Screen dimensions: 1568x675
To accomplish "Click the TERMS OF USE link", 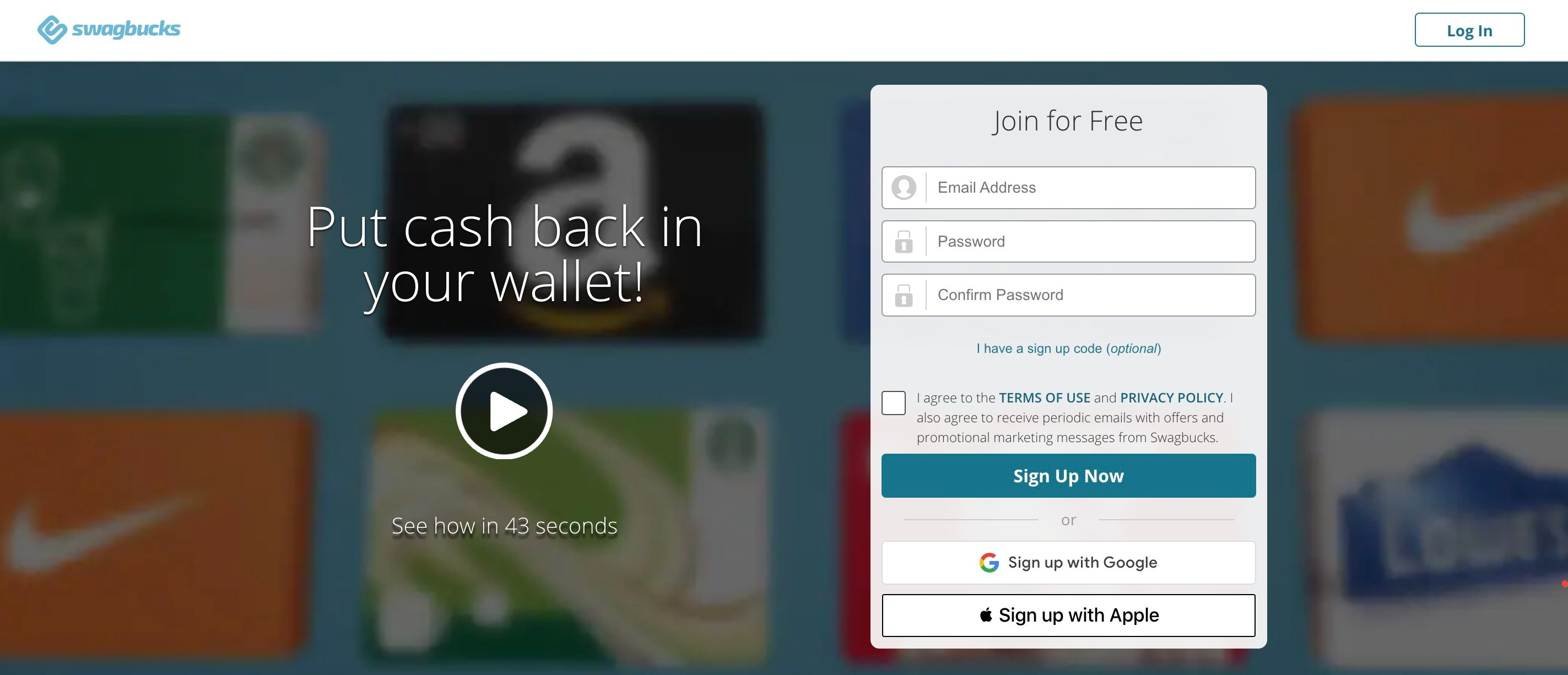I will point(1044,397).
